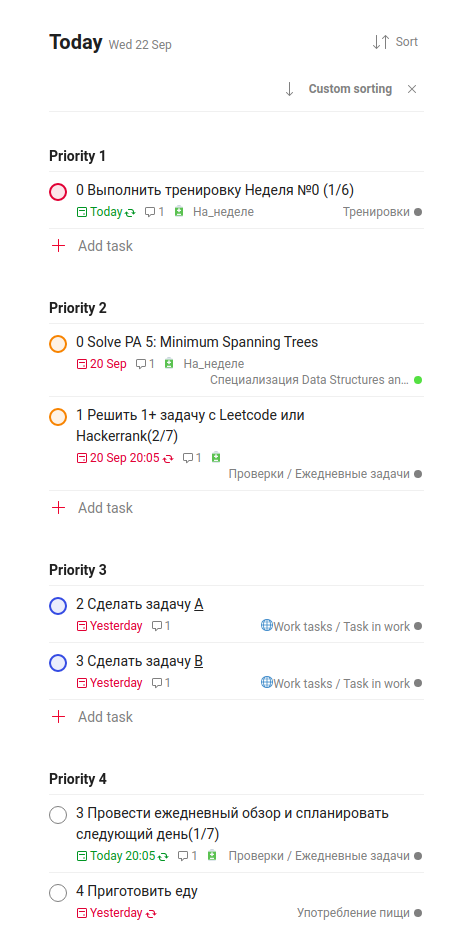
Task: Open comments on the Сделать задачу B task
Action: [x=161, y=683]
